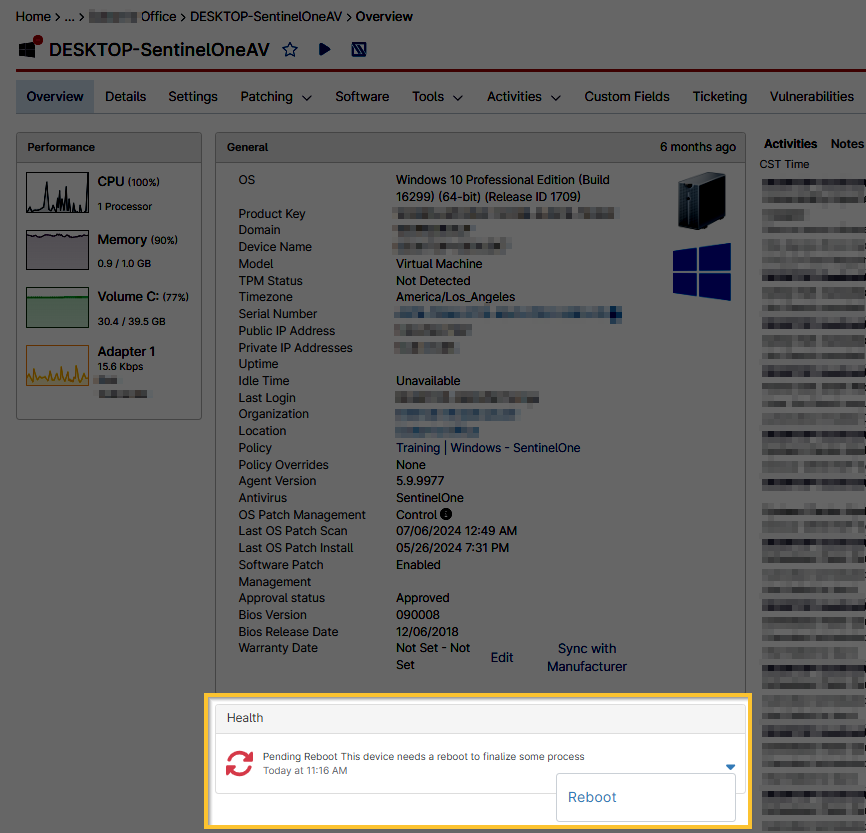Viewport: 866px width, 833px height.
Task: Open the Vulnerabilities tab
Action: coord(811,97)
